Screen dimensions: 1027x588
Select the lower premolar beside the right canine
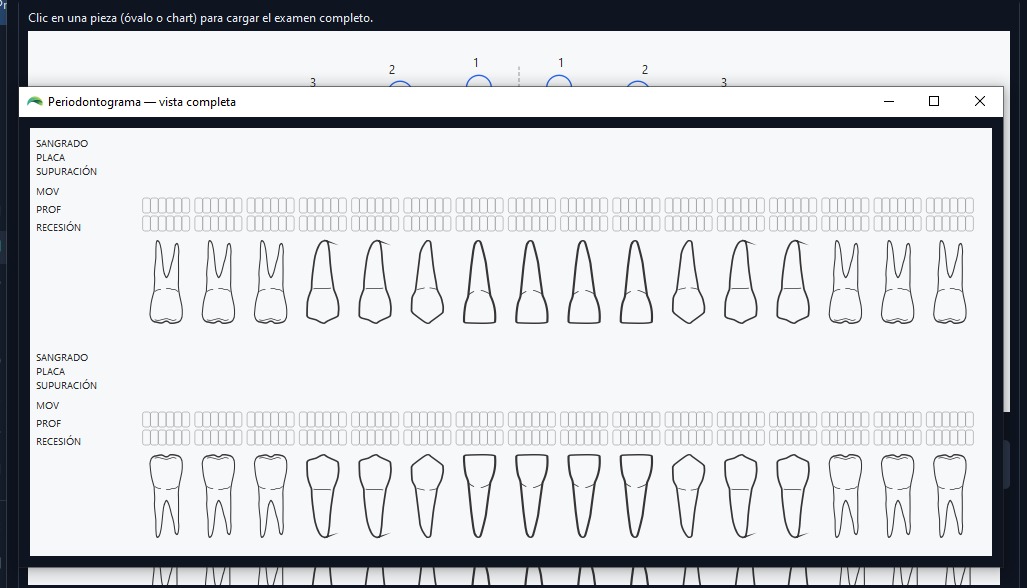(x=741, y=496)
